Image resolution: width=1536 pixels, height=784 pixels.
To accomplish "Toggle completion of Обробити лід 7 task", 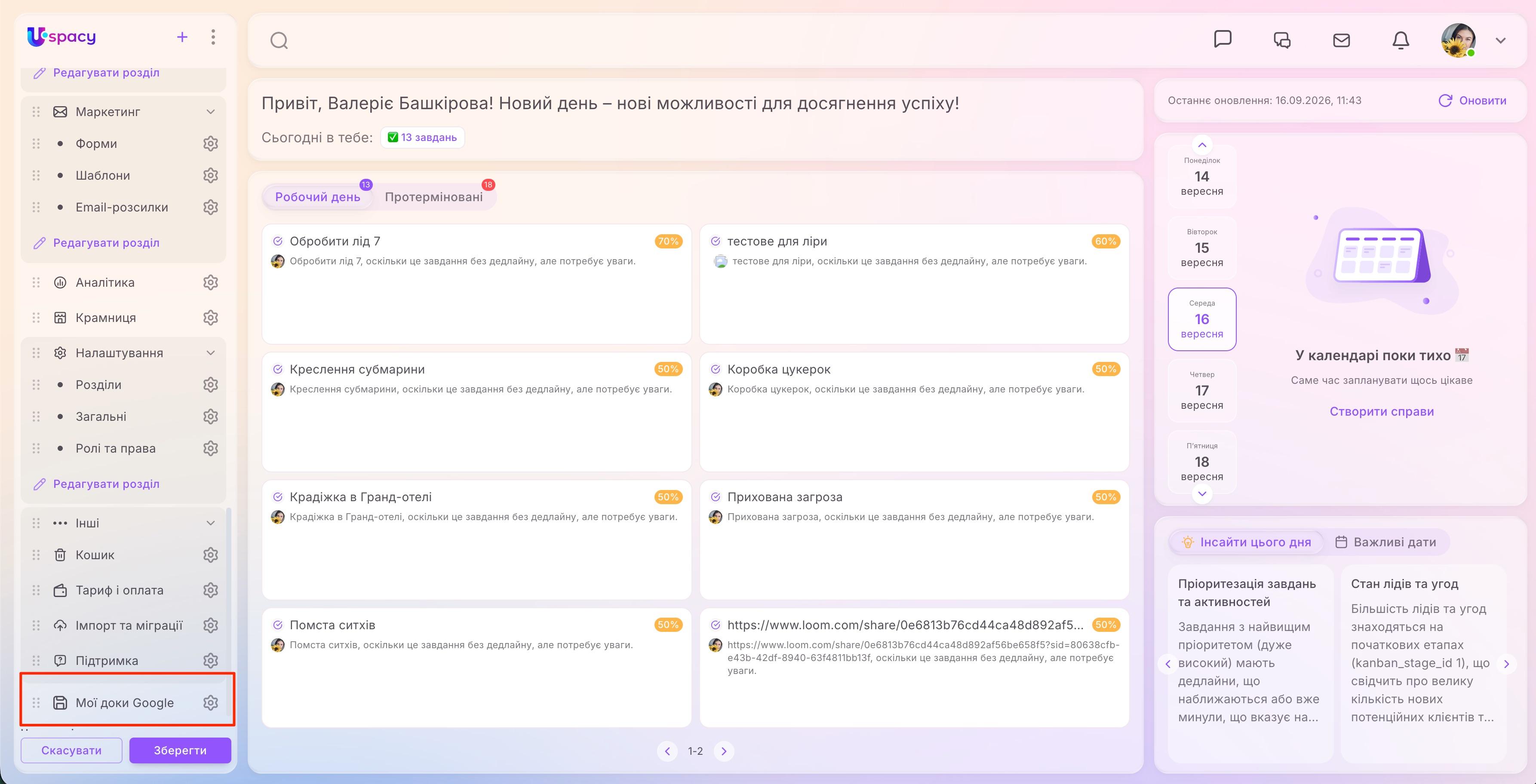I will [x=278, y=242].
